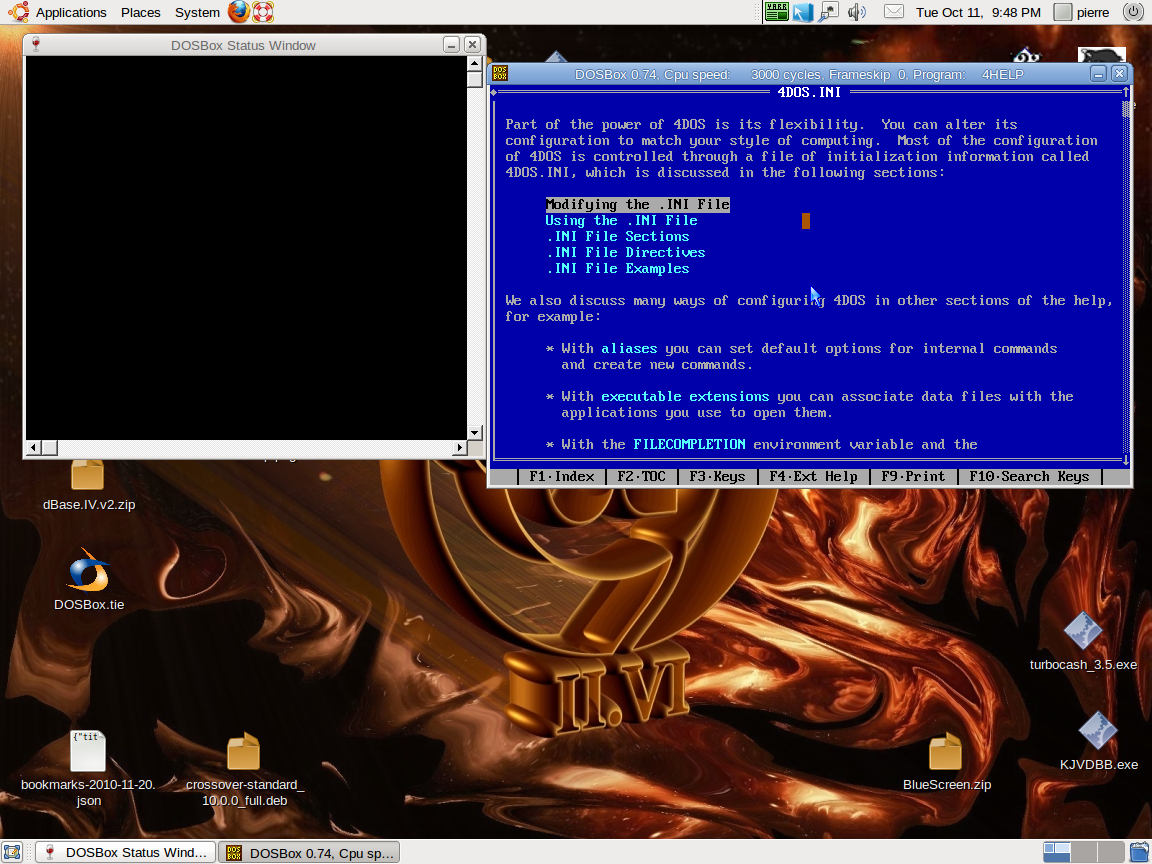Click F9 Print in help footer
The image size is (1152, 864).
point(913,477)
